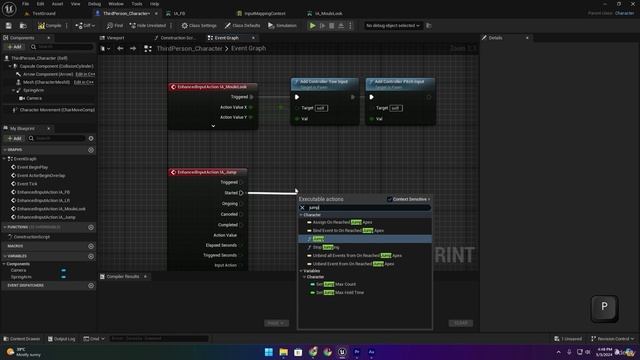Open the Tools menu

tap(137, 4)
